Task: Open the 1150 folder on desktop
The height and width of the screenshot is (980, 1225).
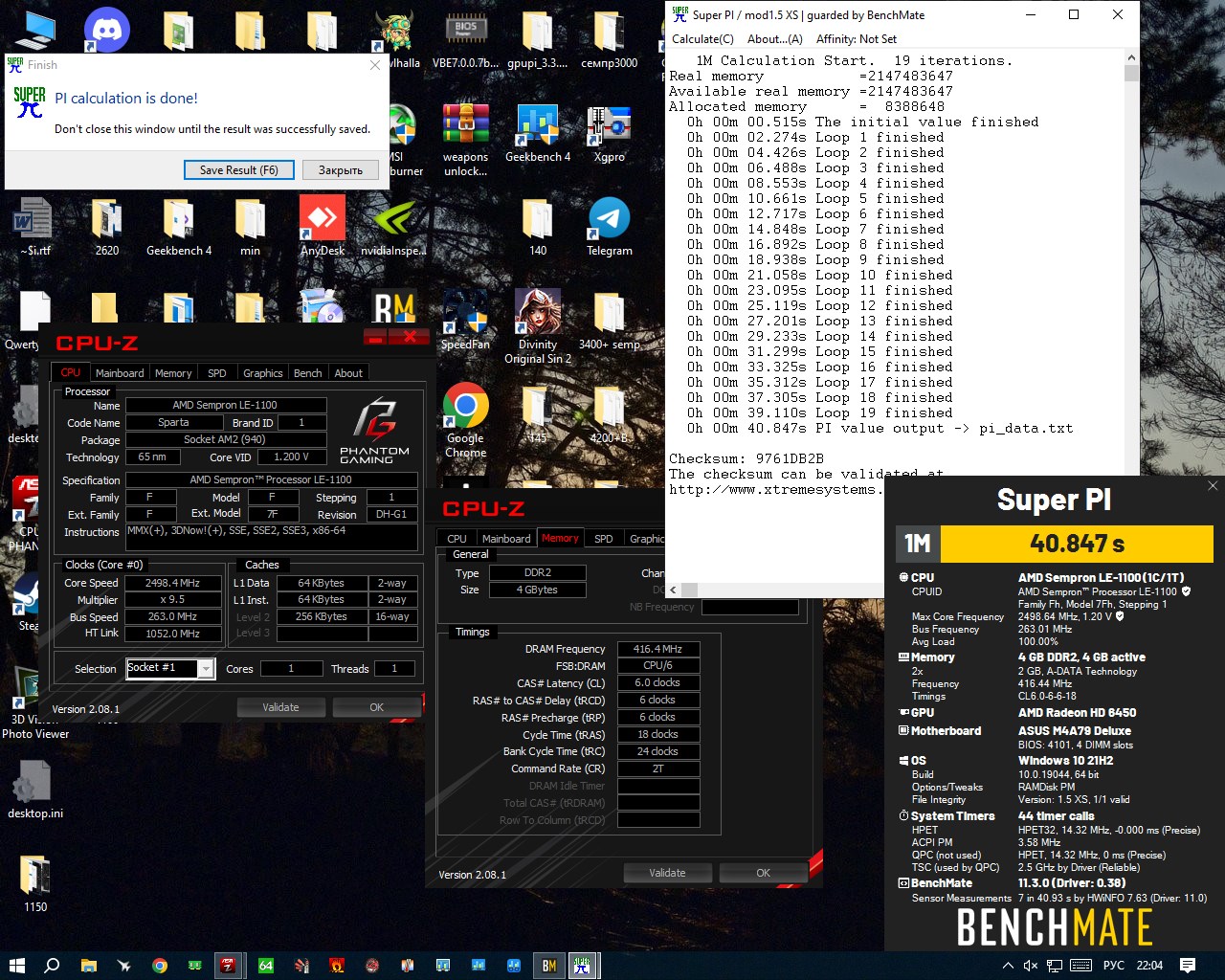Action: pos(35,882)
